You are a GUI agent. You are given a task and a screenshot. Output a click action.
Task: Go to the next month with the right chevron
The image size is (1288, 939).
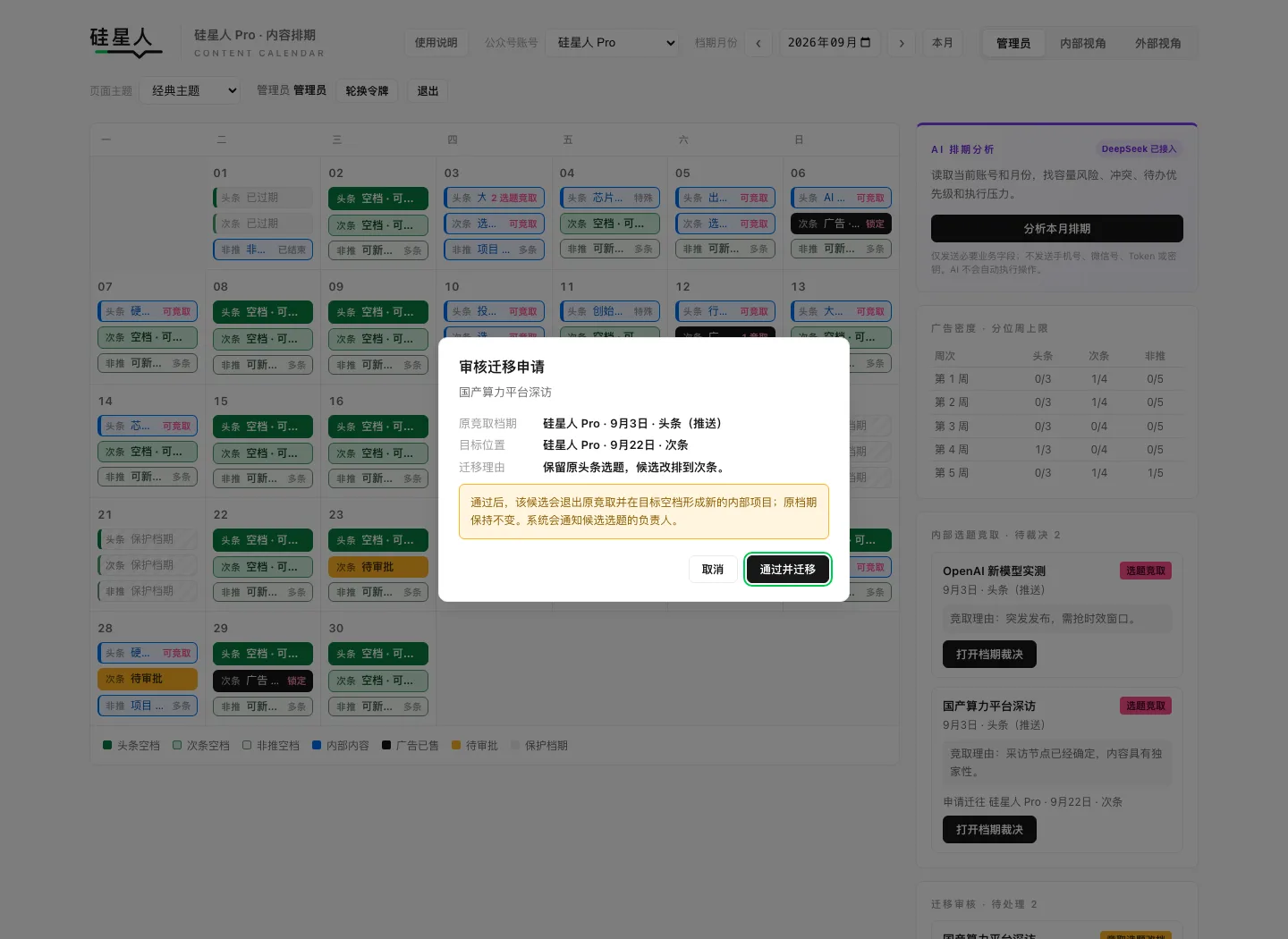pyautogui.click(x=902, y=43)
